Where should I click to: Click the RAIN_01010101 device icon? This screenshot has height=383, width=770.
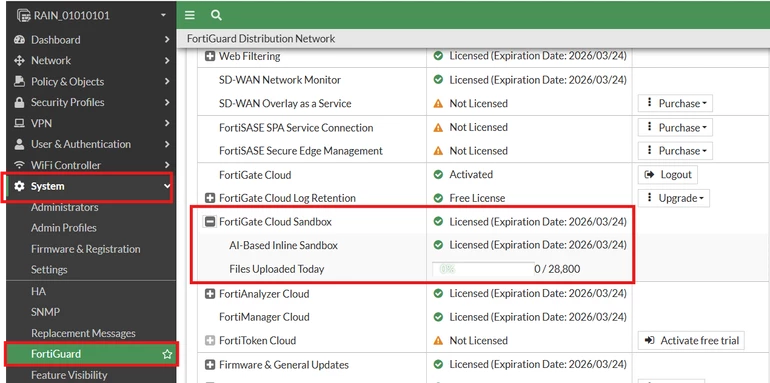[24, 16]
